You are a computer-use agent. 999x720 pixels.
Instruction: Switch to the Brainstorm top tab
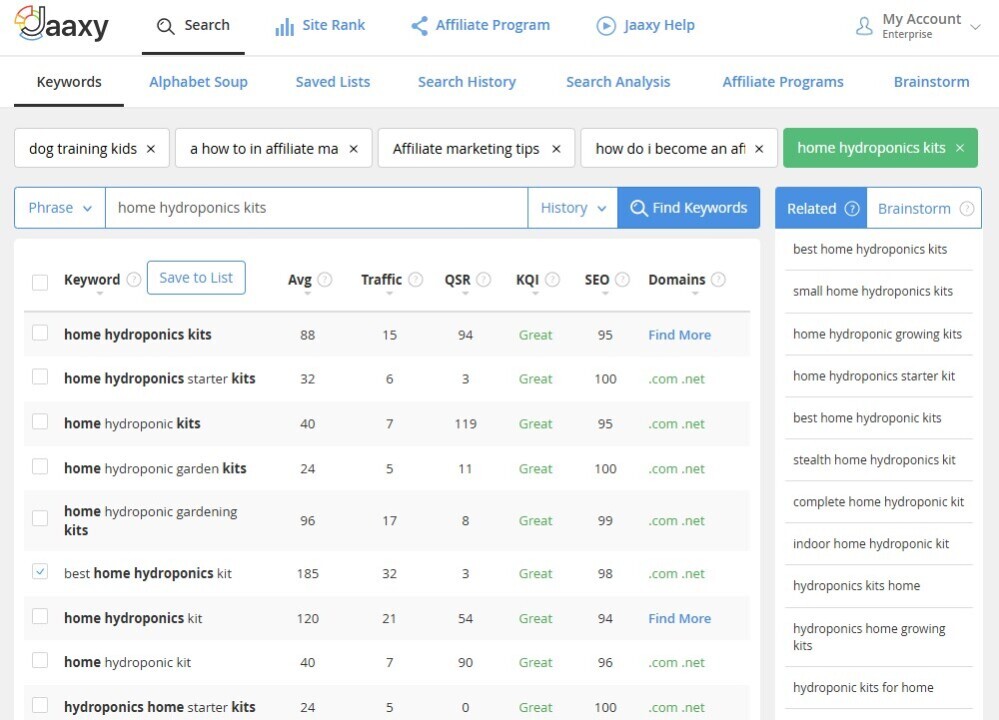pyautogui.click(x=931, y=82)
